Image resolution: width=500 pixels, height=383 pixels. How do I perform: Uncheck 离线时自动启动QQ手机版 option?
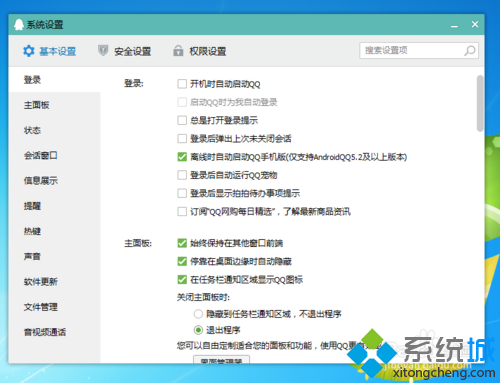(182, 157)
